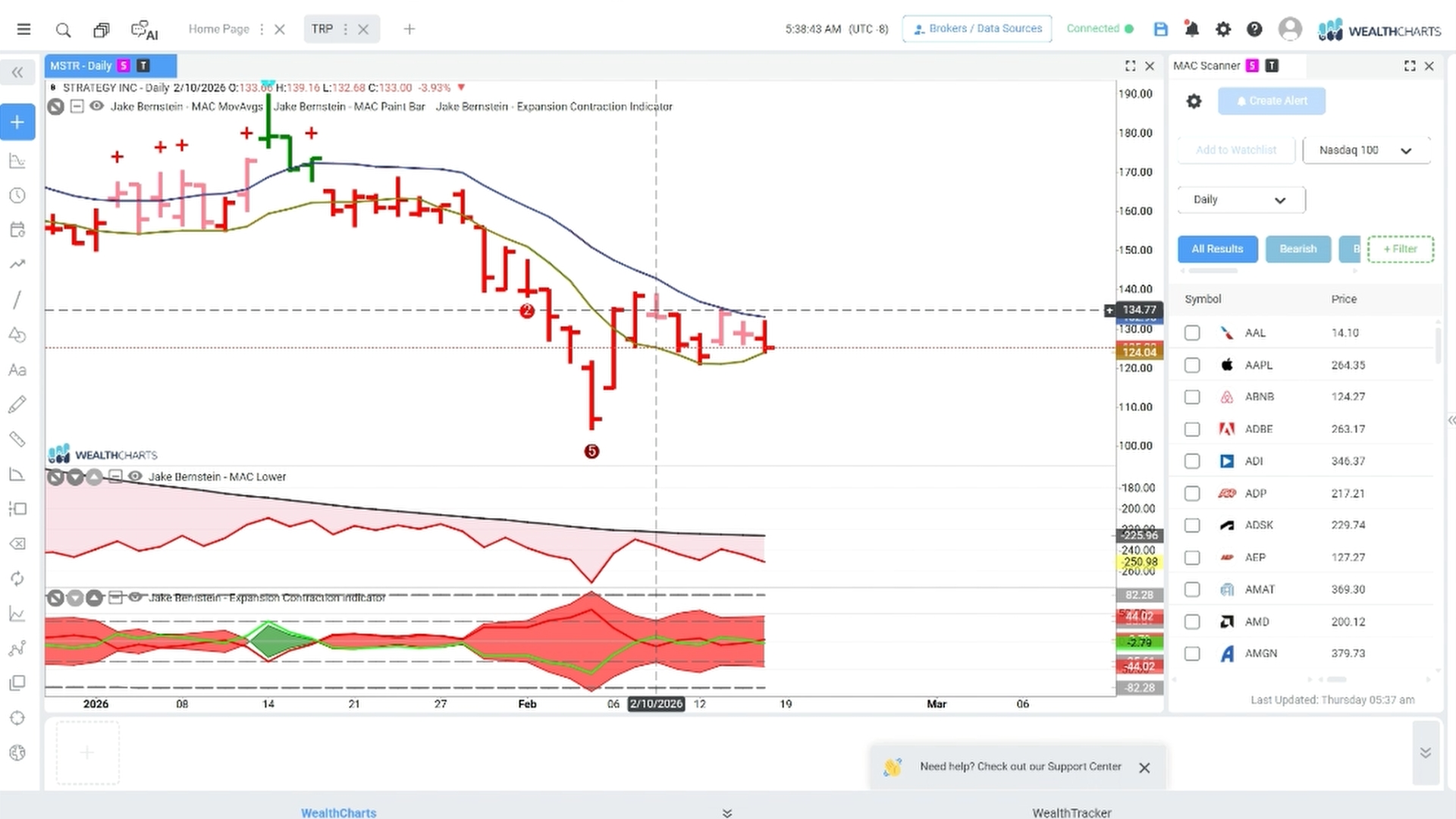Image resolution: width=1456 pixels, height=819 pixels.
Task: Open the notifications bell
Action: [x=1191, y=29]
